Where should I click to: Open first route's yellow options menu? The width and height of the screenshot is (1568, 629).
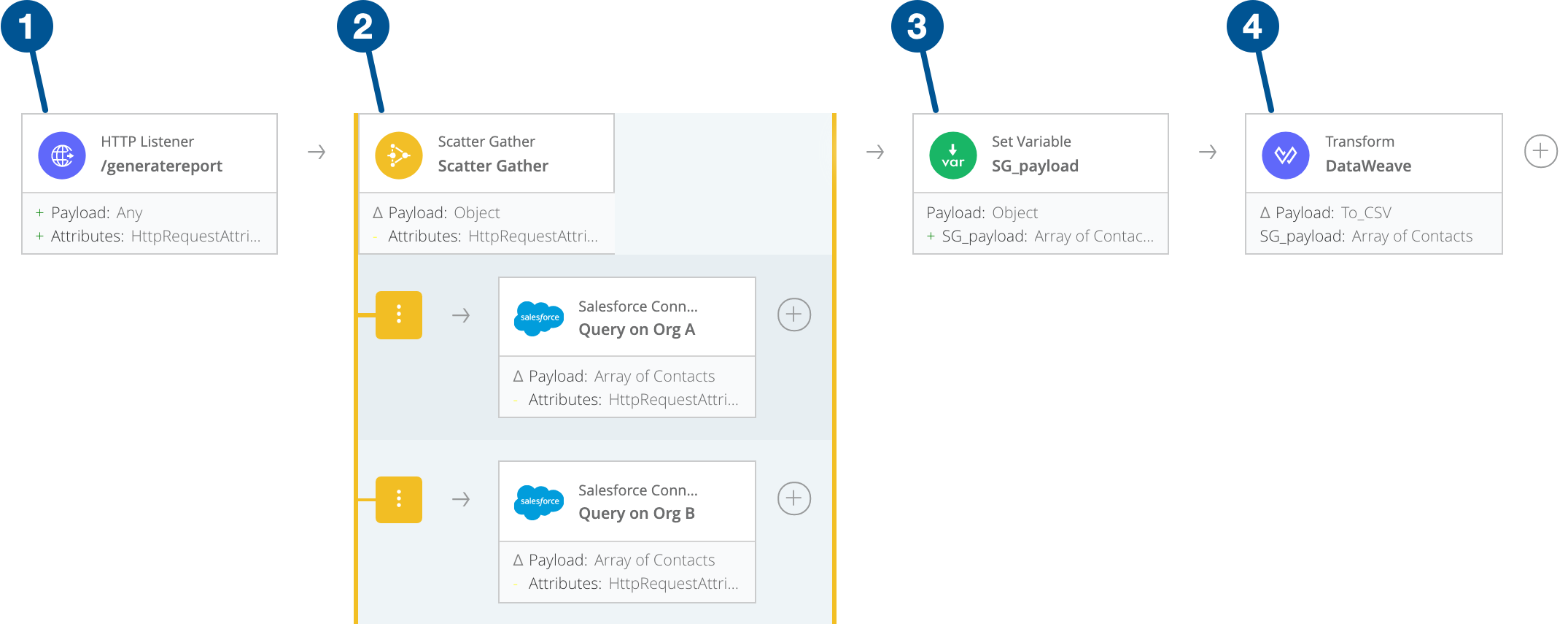(x=399, y=315)
